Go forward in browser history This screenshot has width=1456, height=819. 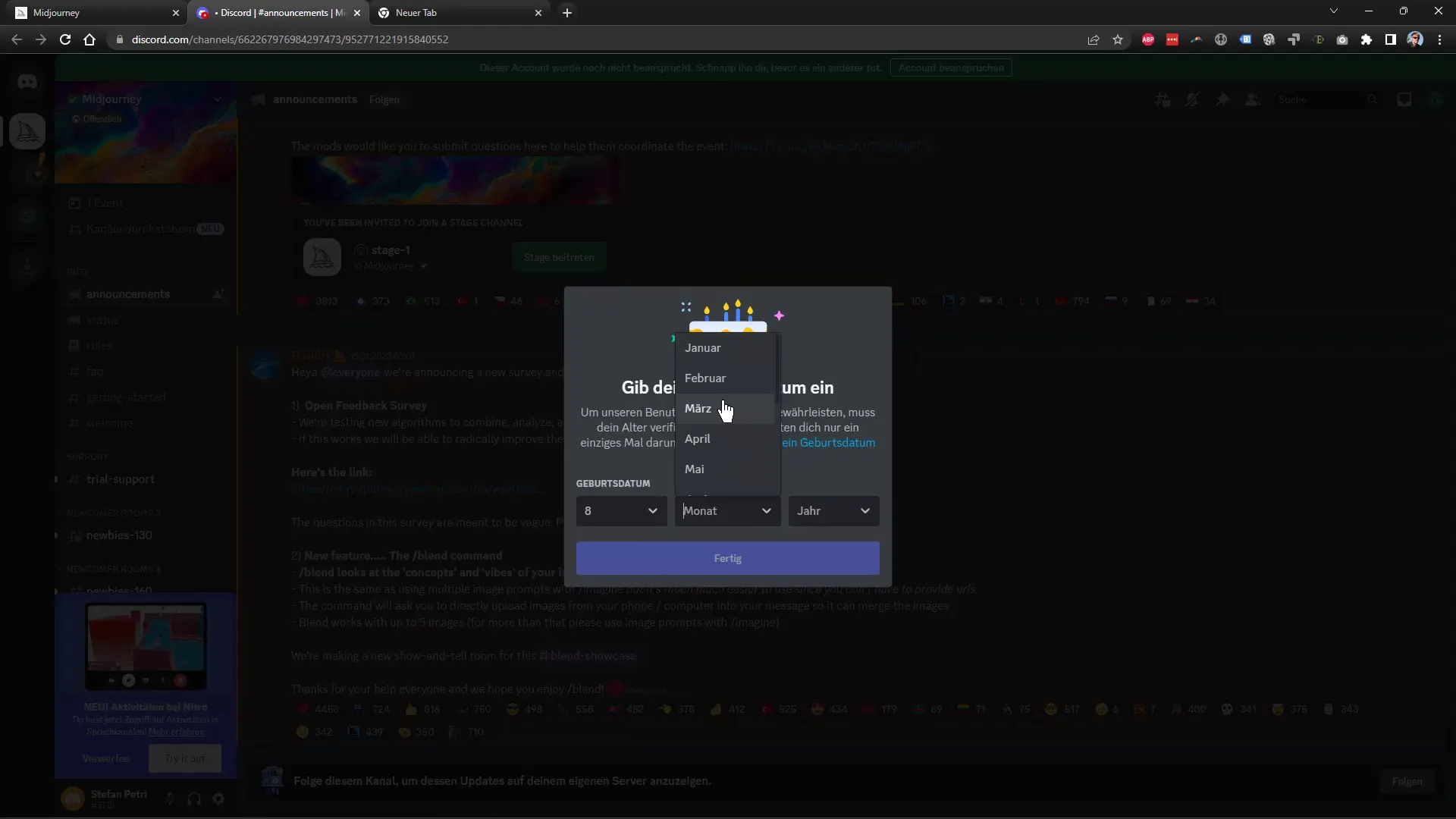(x=41, y=39)
